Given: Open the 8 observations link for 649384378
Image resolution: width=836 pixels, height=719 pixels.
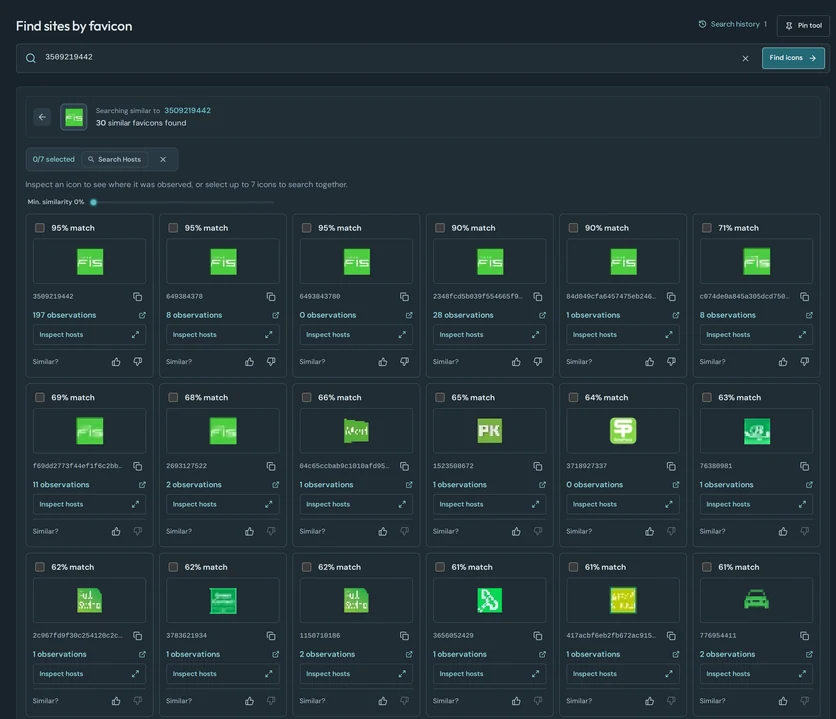Looking at the screenshot, I should [x=194, y=316].
